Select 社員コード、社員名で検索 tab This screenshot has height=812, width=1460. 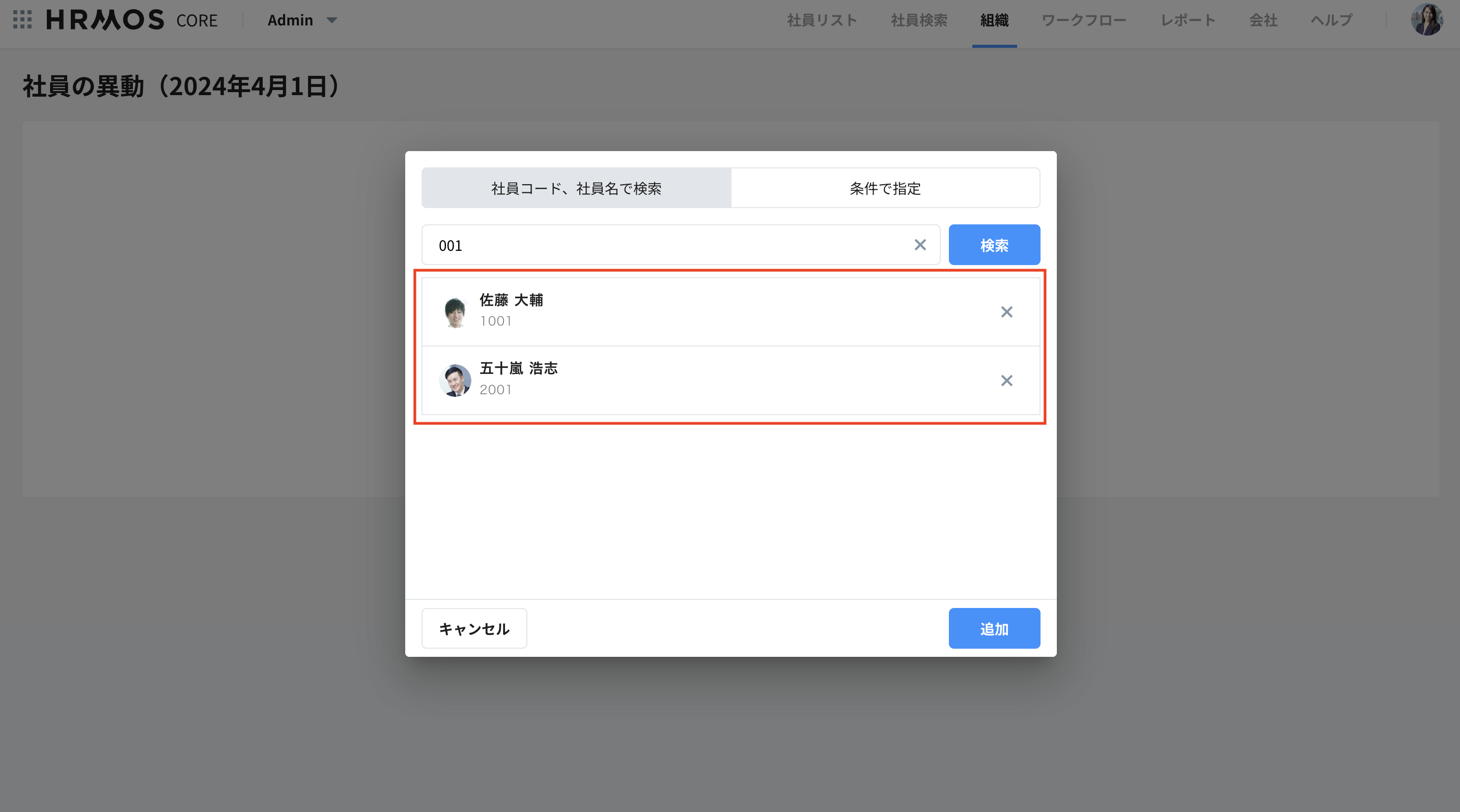tap(576, 188)
